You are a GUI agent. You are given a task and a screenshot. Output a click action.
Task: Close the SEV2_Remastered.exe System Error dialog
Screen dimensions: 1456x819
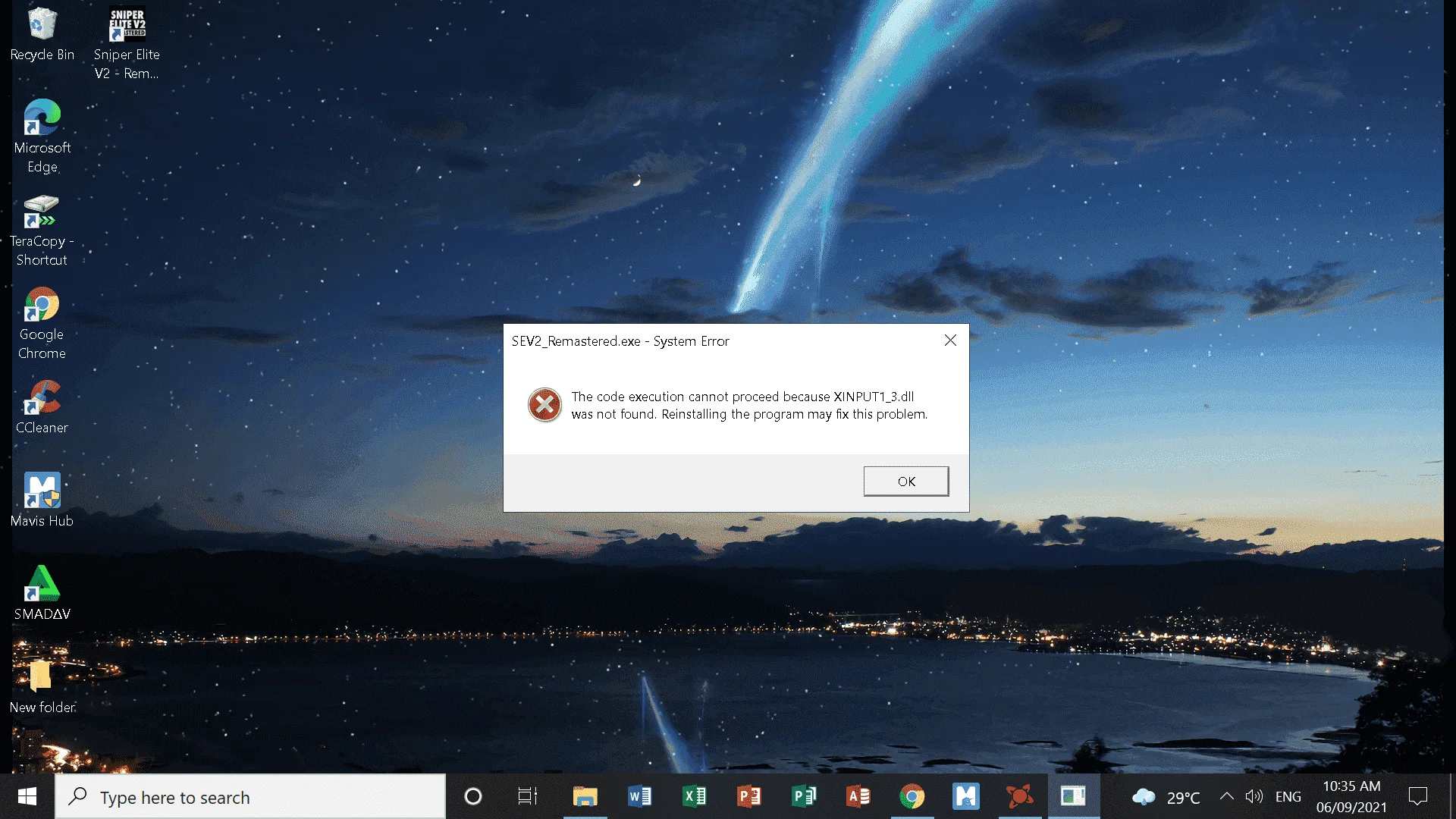pos(950,340)
